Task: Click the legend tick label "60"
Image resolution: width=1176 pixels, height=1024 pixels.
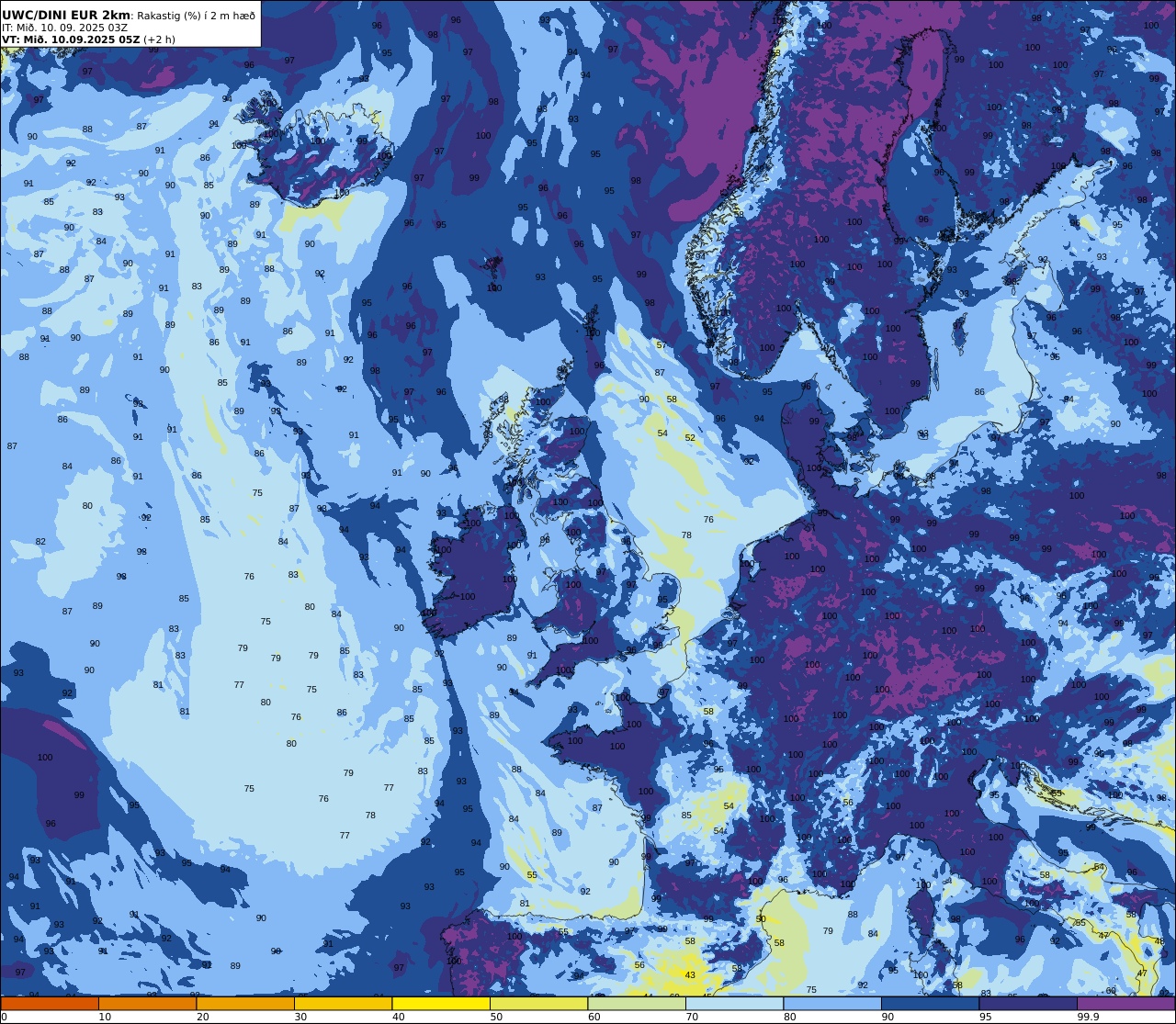Action: tap(594, 1017)
